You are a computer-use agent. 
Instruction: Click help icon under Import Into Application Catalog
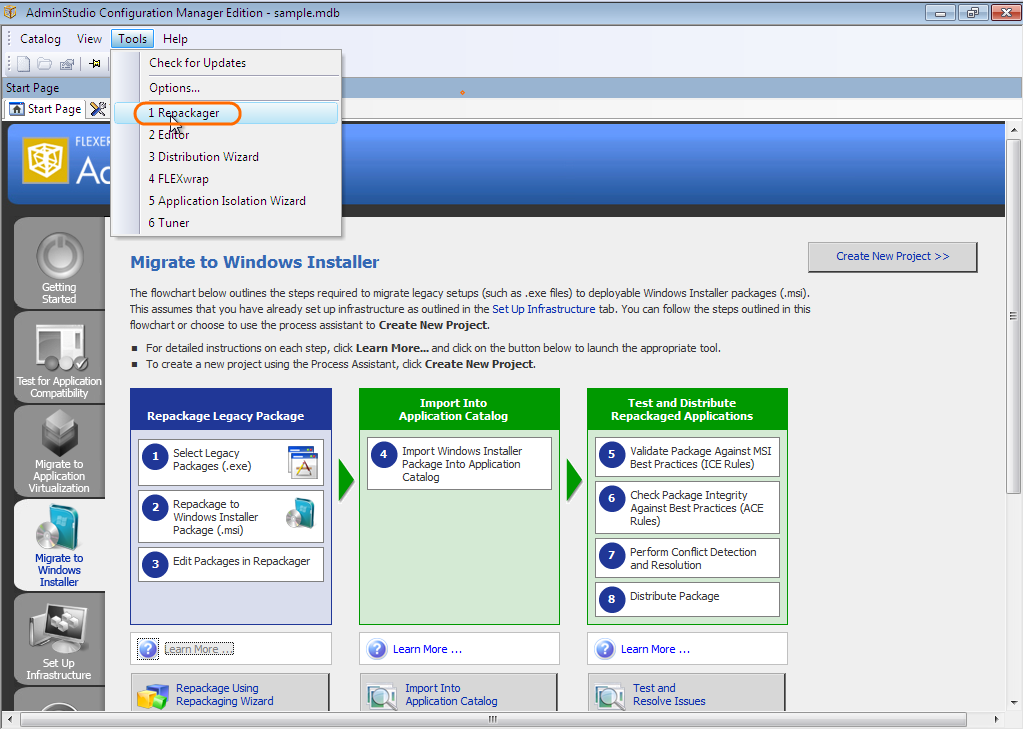377,649
